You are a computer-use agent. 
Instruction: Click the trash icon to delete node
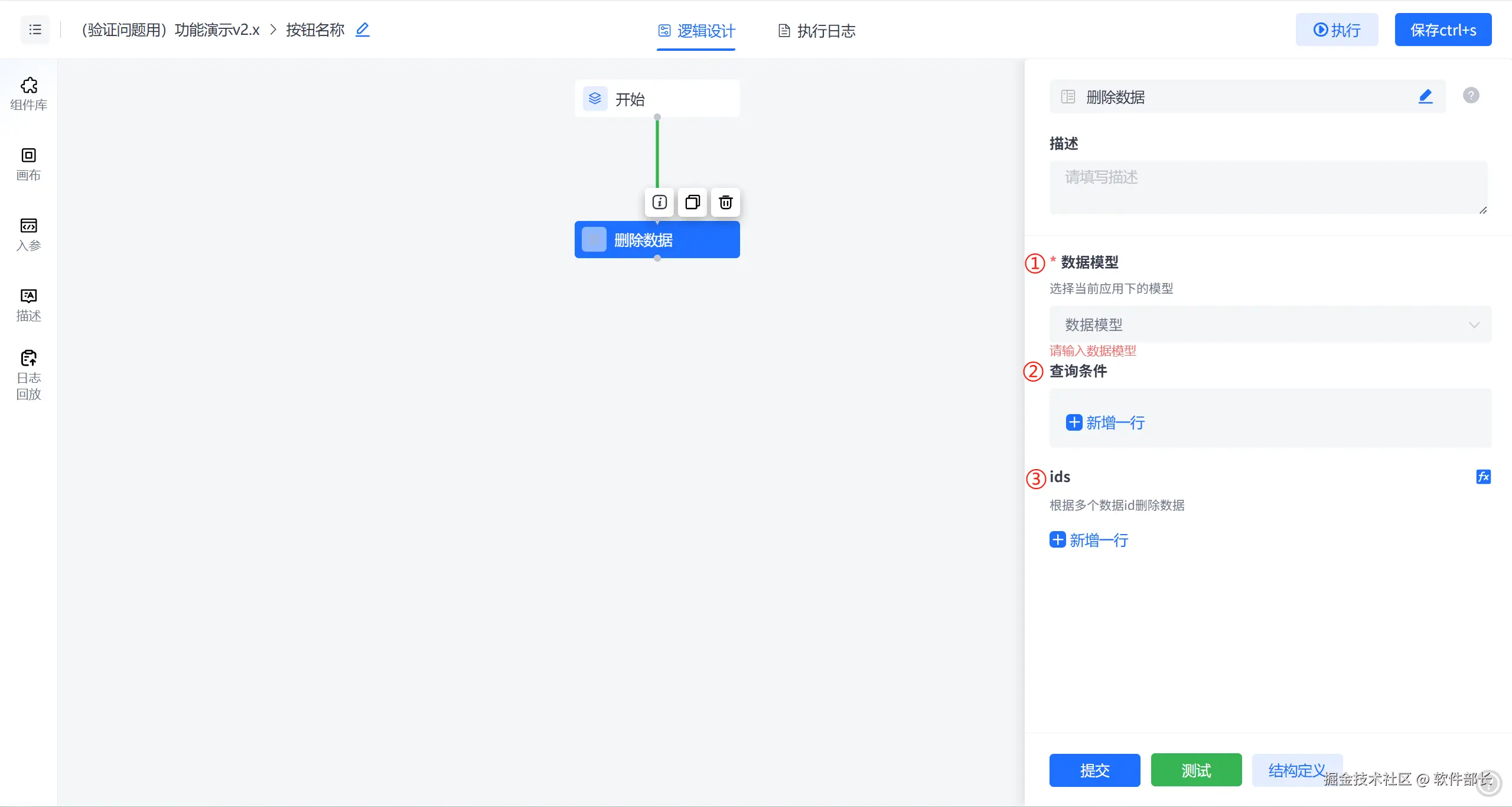click(725, 203)
